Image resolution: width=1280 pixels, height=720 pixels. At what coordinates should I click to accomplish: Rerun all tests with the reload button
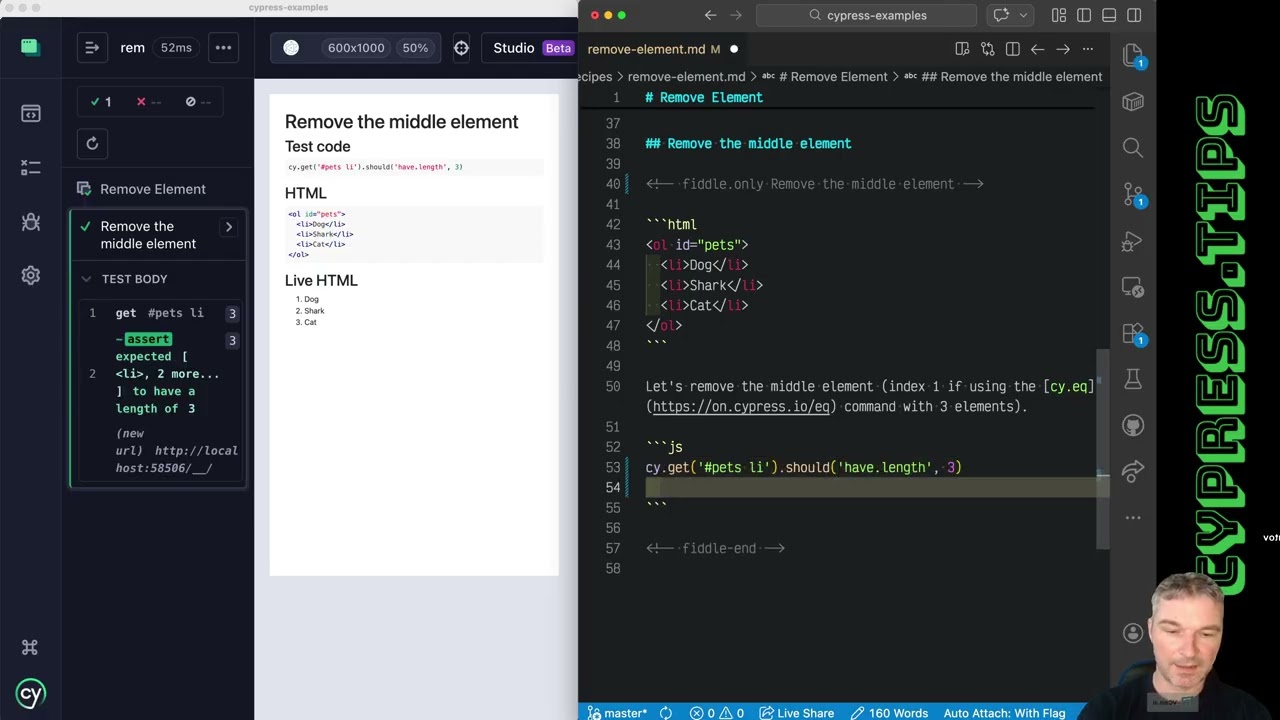(x=92, y=144)
